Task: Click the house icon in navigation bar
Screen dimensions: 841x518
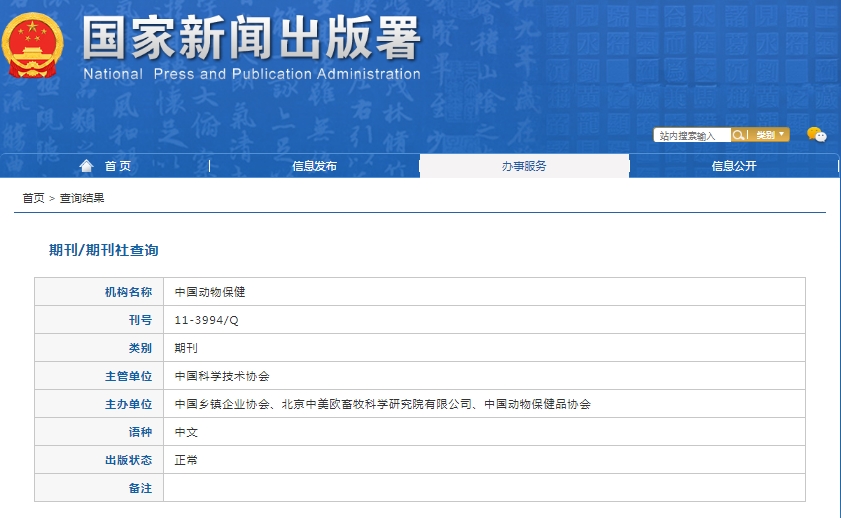Action: click(86, 166)
